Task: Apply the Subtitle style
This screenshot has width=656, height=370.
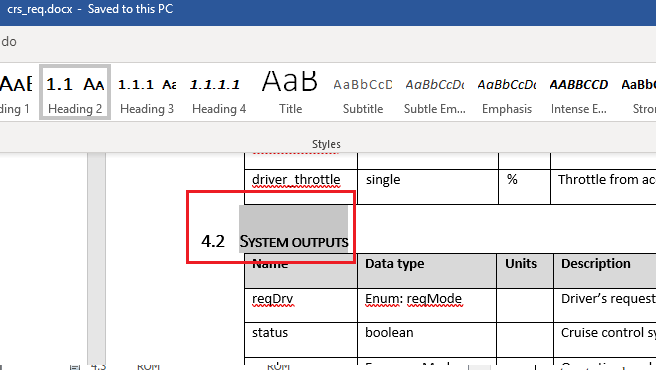Action: [363, 92]
